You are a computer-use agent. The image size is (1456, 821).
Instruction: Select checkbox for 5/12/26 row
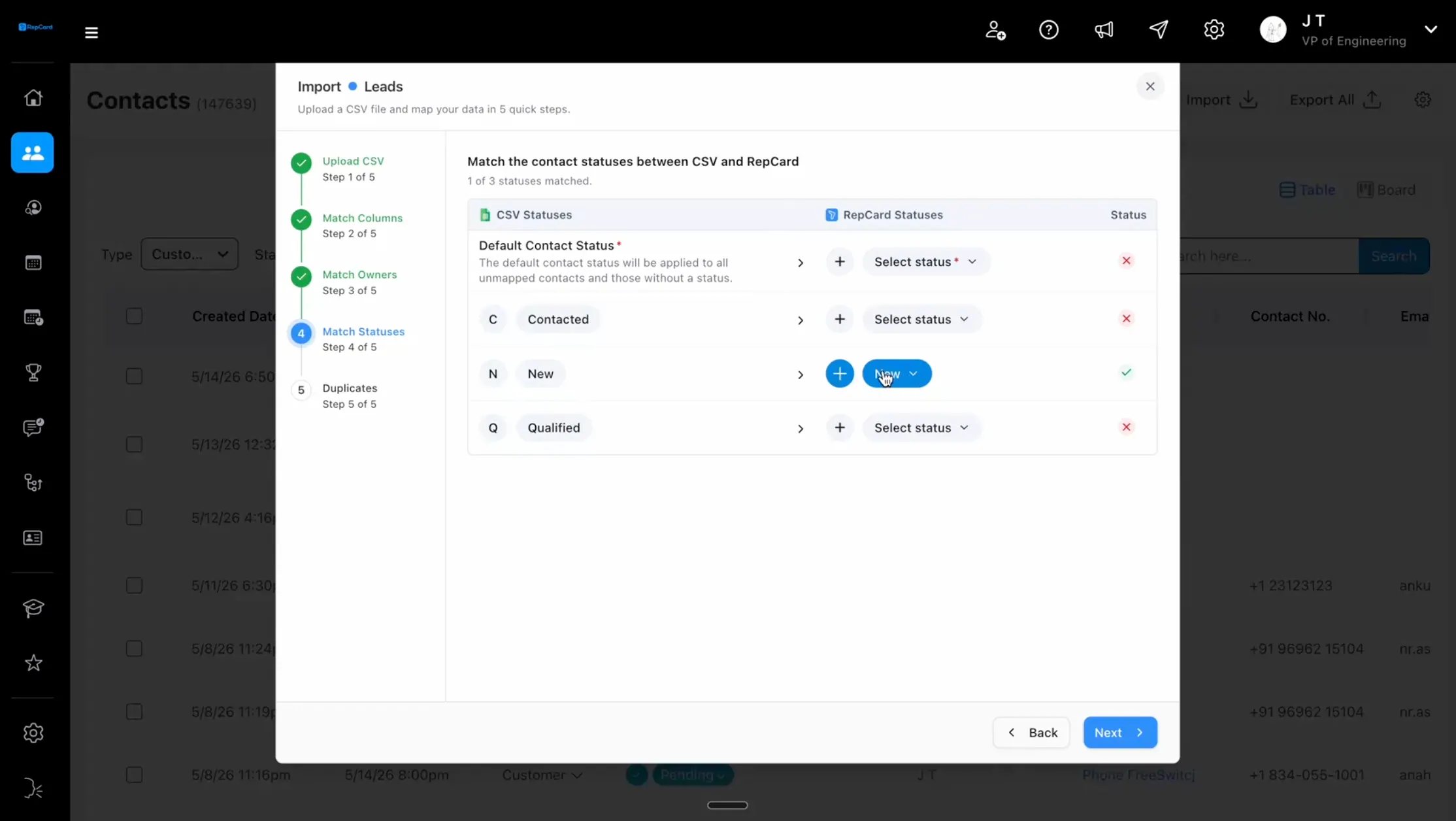[x=134, y=518]
